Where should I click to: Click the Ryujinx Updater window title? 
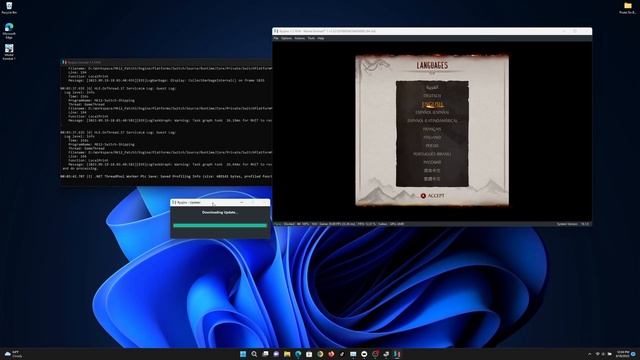190,202
